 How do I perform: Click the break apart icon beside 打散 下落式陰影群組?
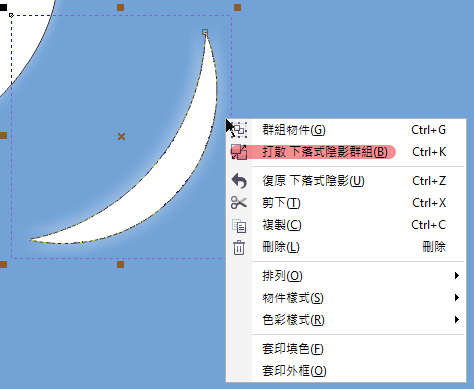(x=239, y=152)
